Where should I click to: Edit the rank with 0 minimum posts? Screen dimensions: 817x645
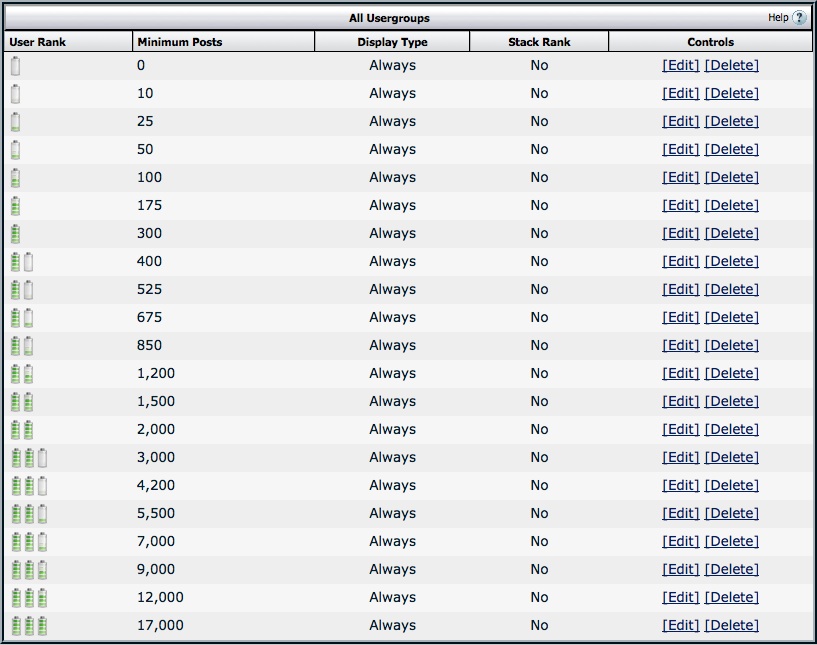[680, 66]
